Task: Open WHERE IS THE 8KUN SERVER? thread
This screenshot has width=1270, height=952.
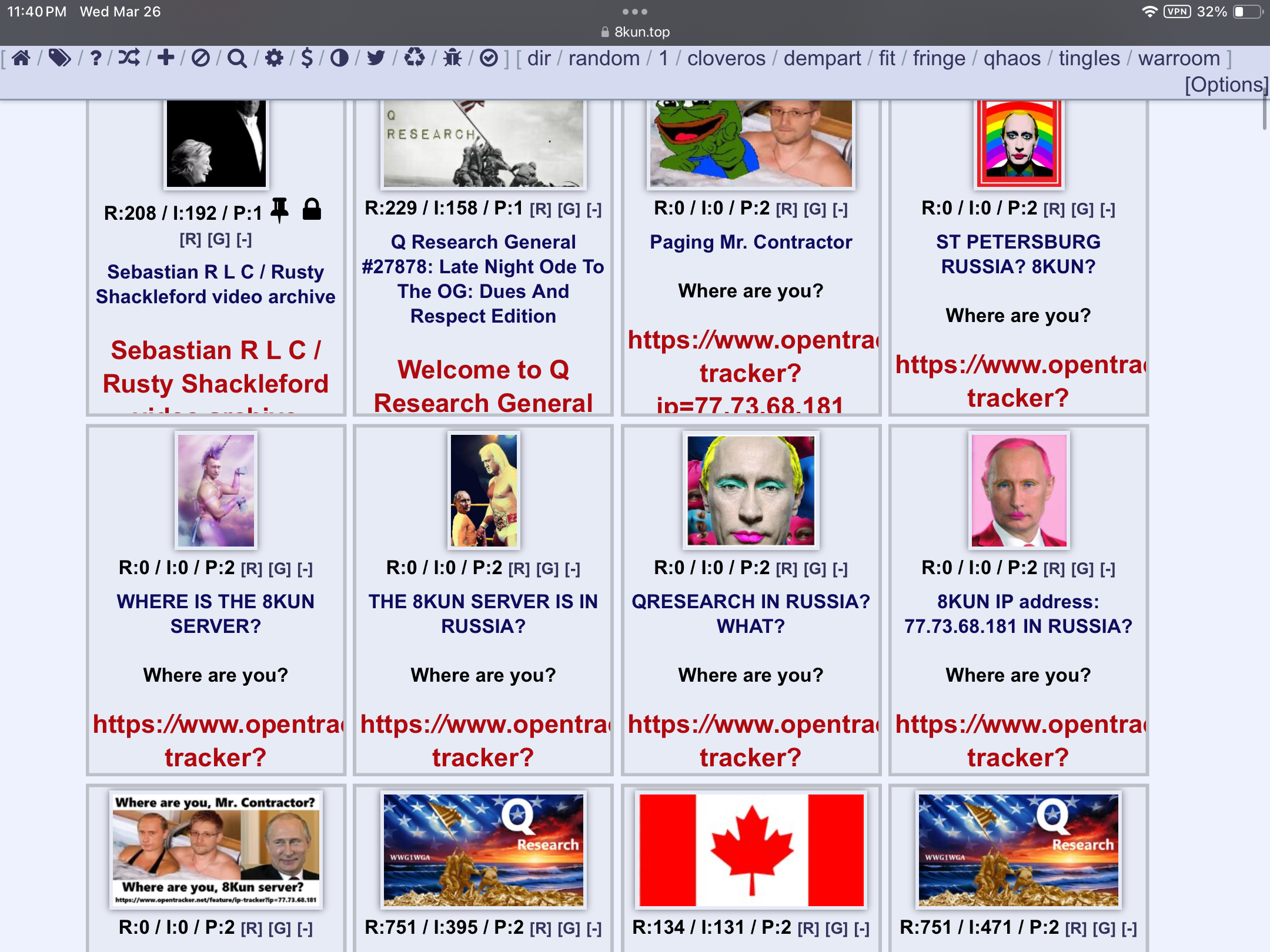Action: coord(216,614)
